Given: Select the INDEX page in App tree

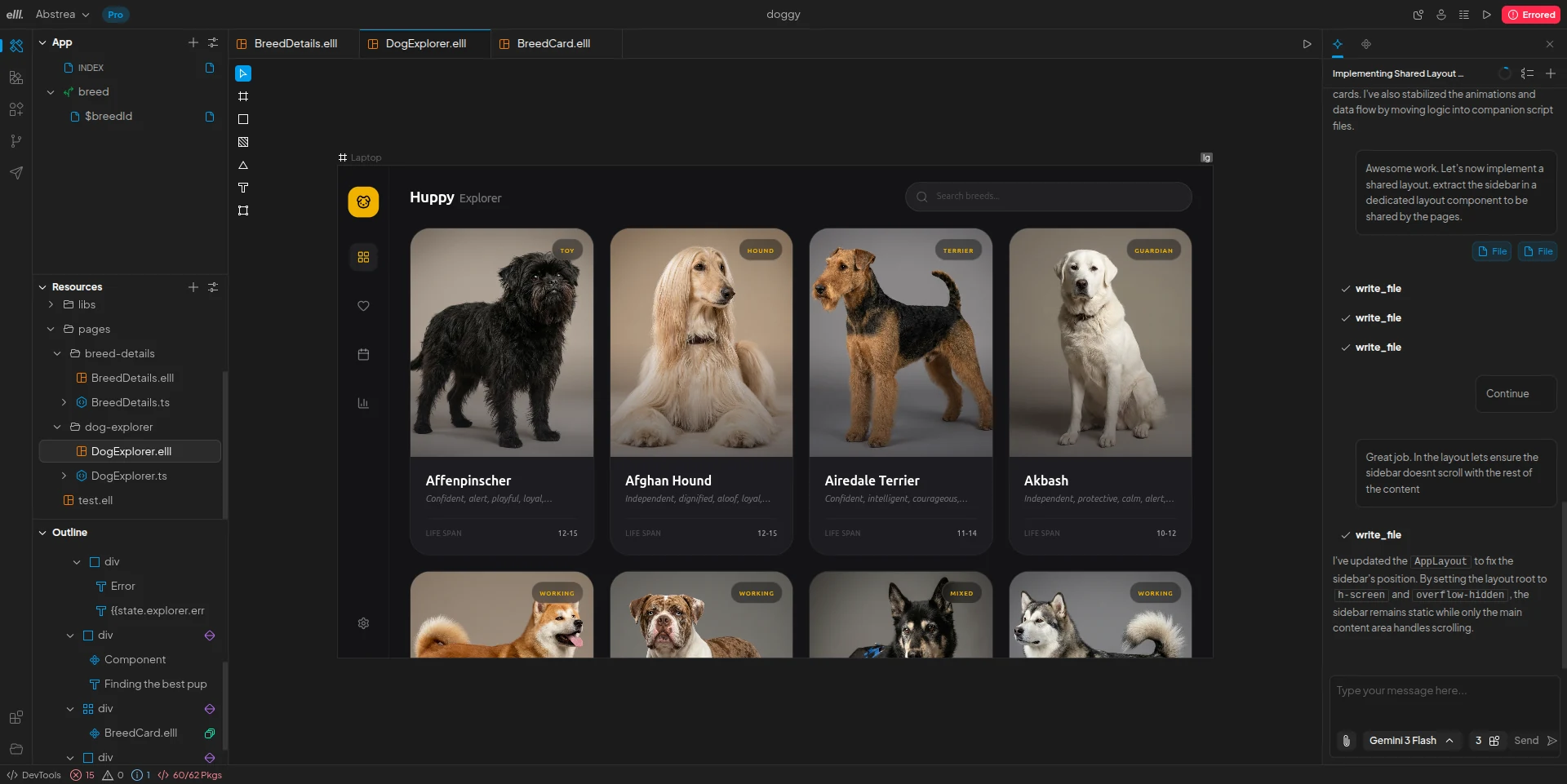Looking at the screenshot, I should point(90,68).
